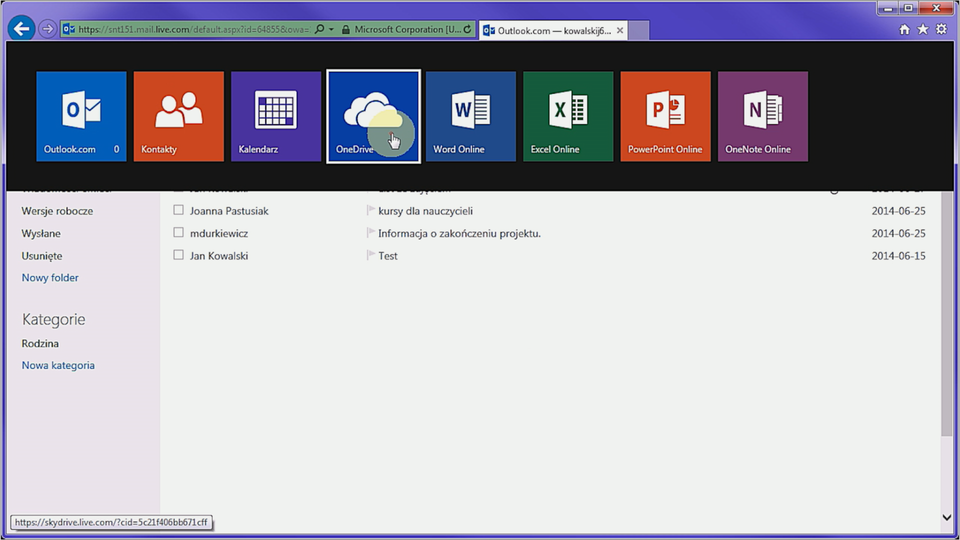Open 'kursy dla nauczycieli' subject
Image resolution: width=960 pixels, height=540 pixels.
(x=426, y=211)
